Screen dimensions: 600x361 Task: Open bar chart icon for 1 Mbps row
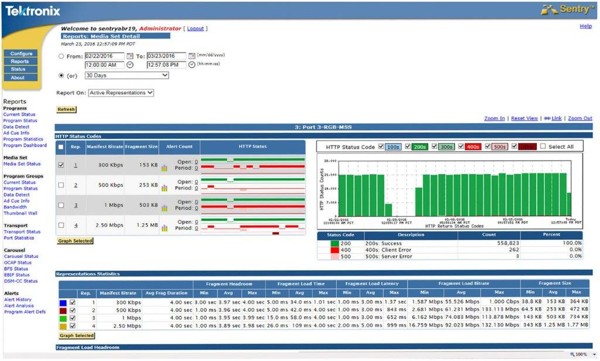pos(165,208)
